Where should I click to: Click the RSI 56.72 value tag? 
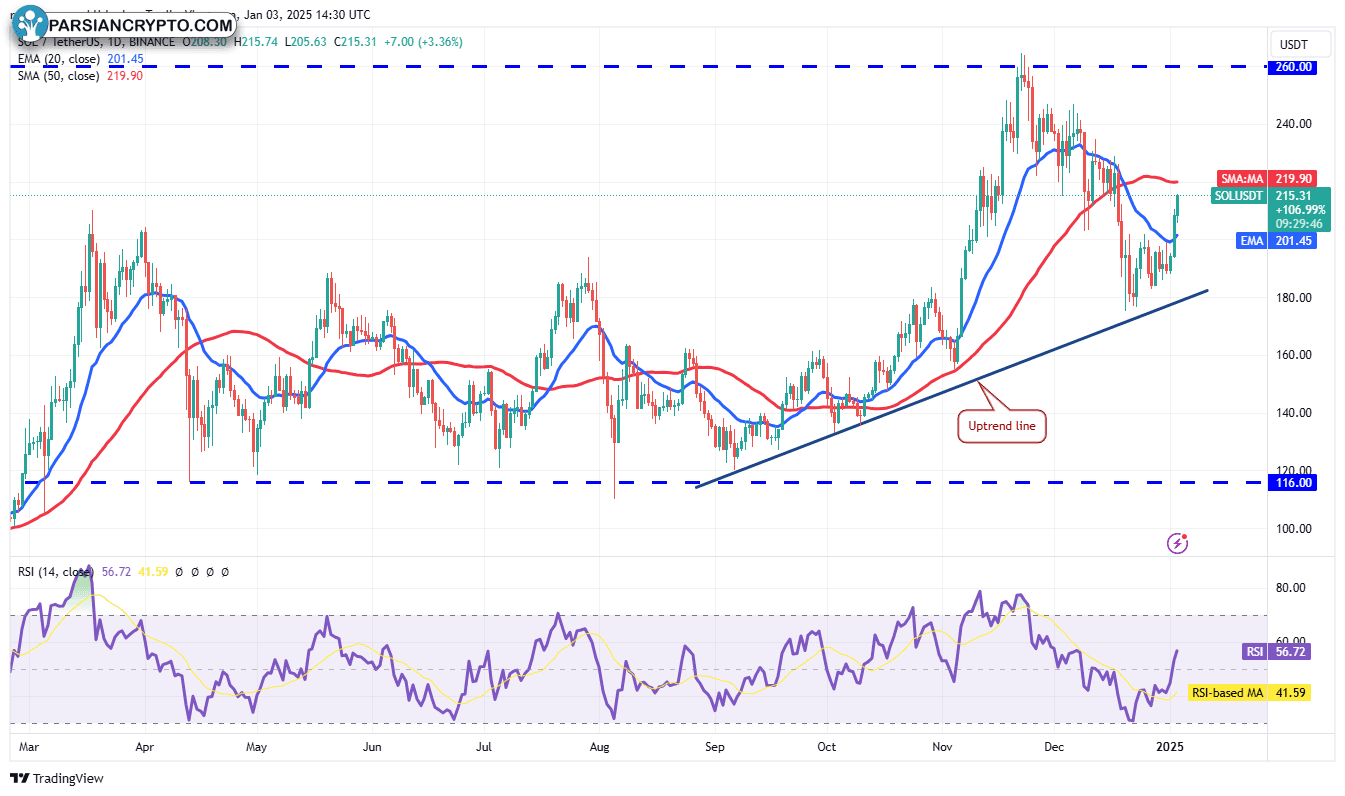click(x=1276, y=650)
